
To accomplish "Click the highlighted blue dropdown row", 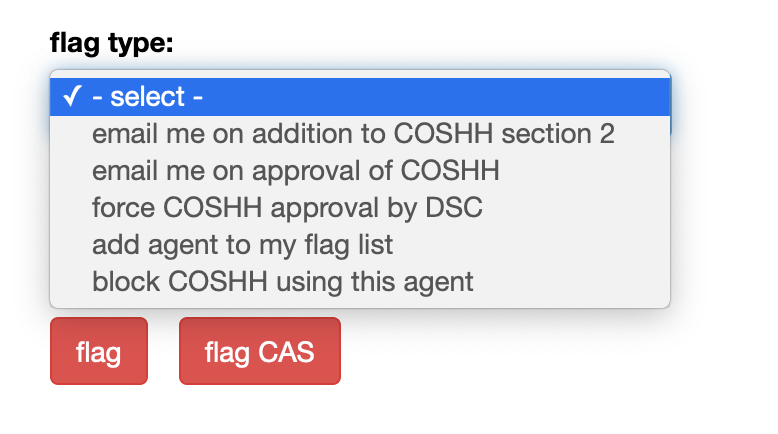I will [360, 97].
